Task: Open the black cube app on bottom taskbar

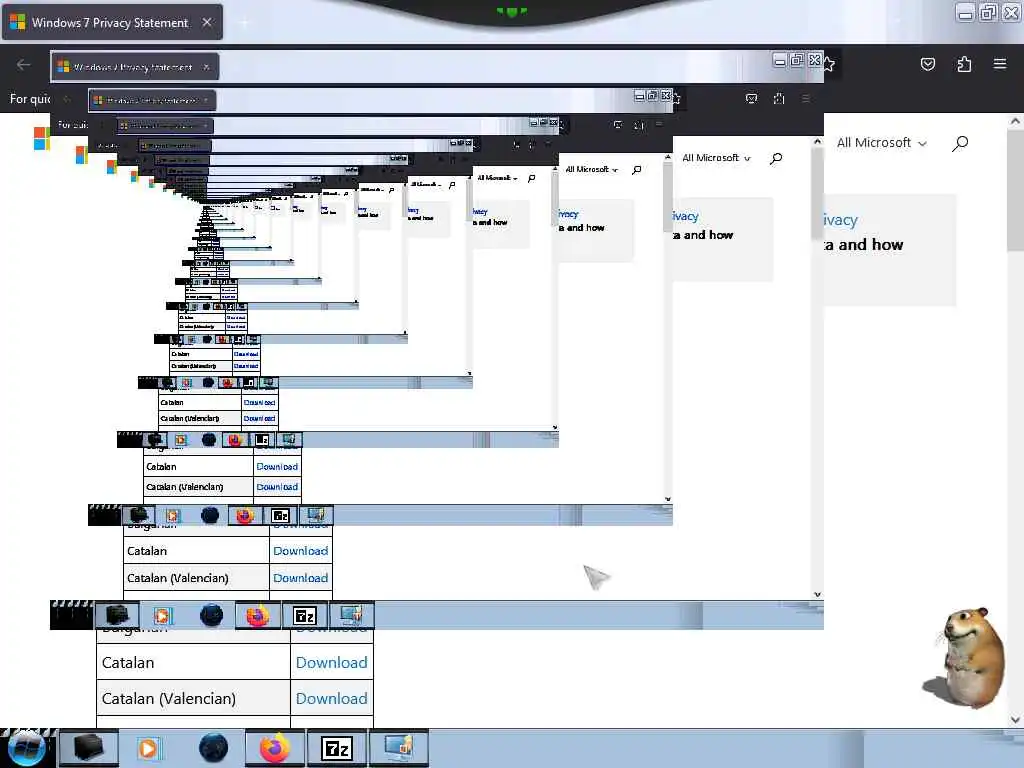Action: tap(89, 748)
